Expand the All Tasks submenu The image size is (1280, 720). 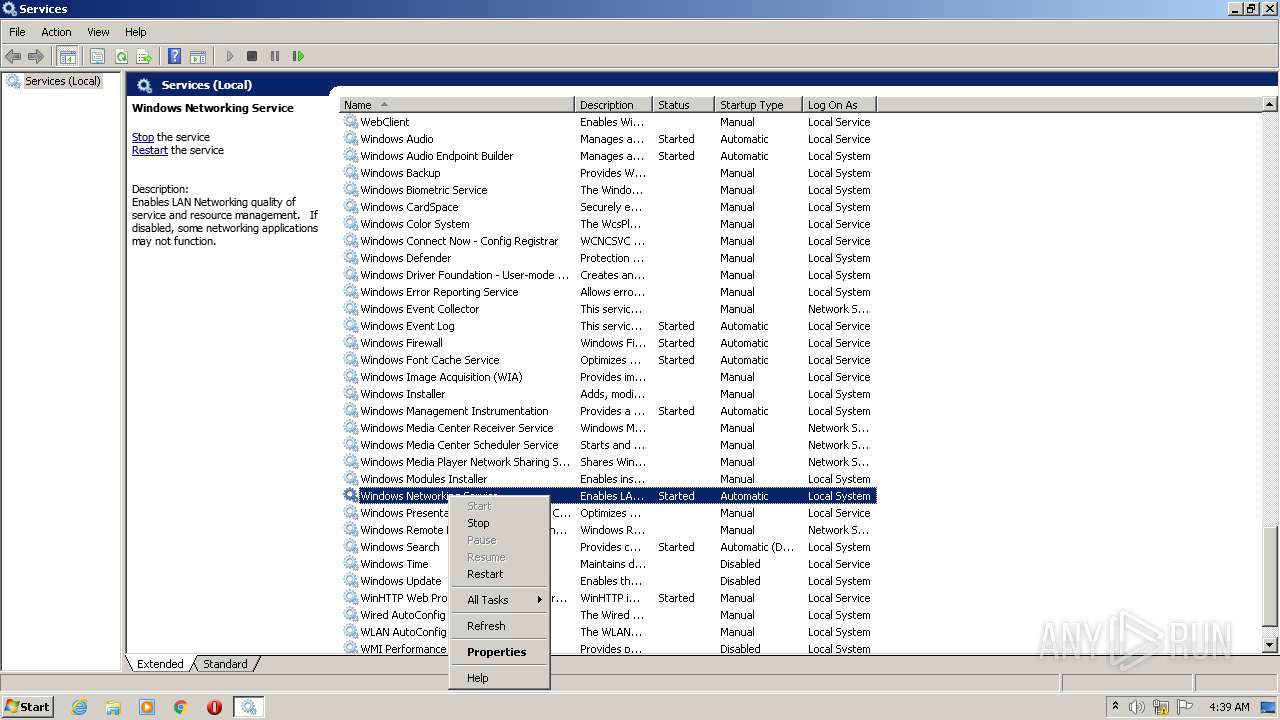[499, 600]
